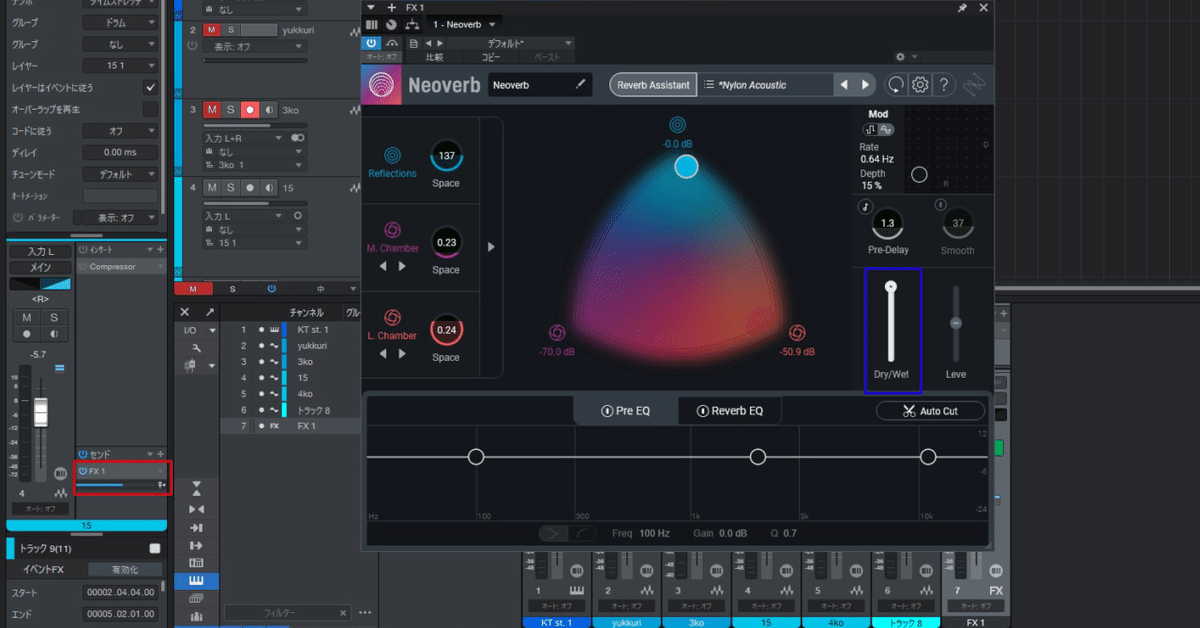Screen dimensions: 1200x628
Task: Expand the Neoverb side panel arrow
Action: coord(491,247)
